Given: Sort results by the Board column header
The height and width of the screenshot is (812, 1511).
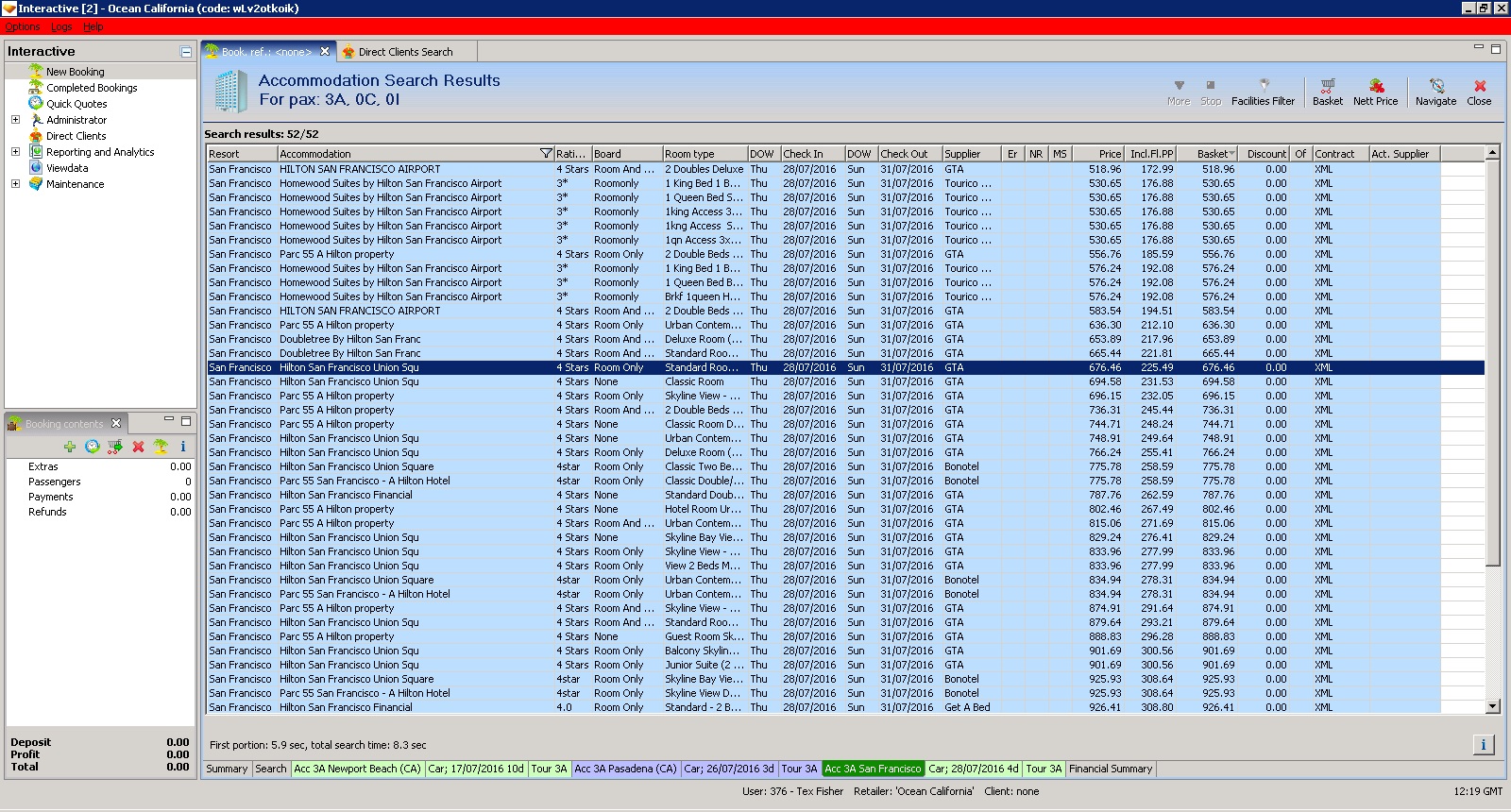Looking at the screenshot, I should [626, 153].
